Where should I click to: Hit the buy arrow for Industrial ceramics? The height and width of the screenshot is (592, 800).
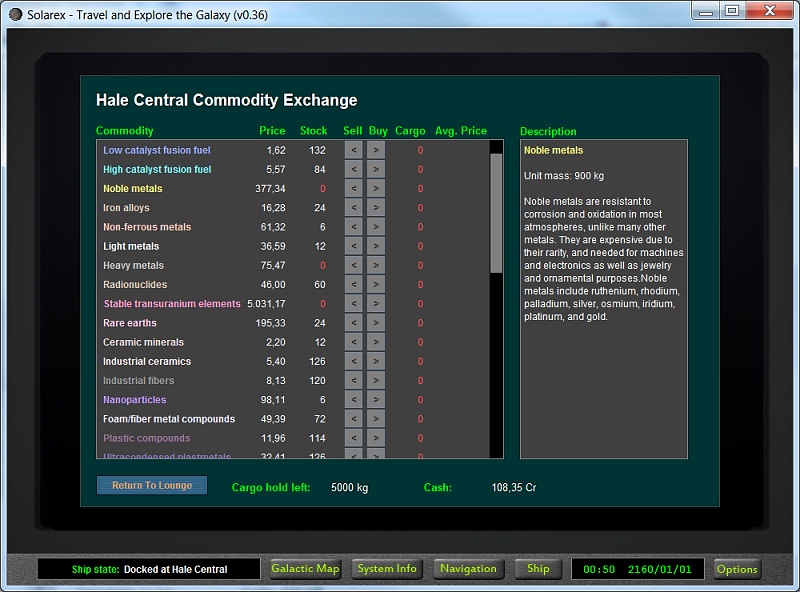point(375,362)
